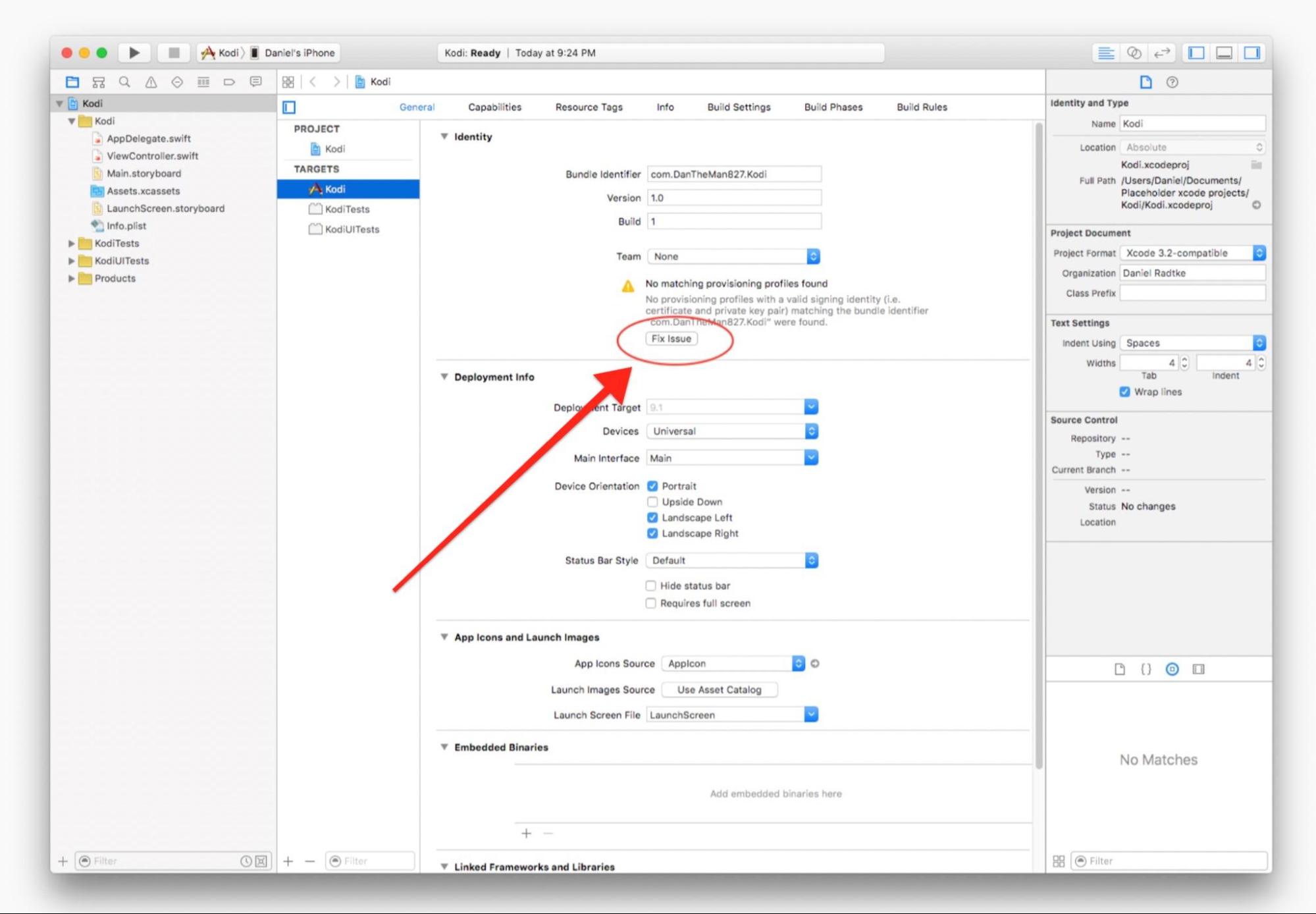Image resolution: width=1316 pixels, height=914 pixels.
Task: Open the Project Format dropdown
Action: [1193, 253]
